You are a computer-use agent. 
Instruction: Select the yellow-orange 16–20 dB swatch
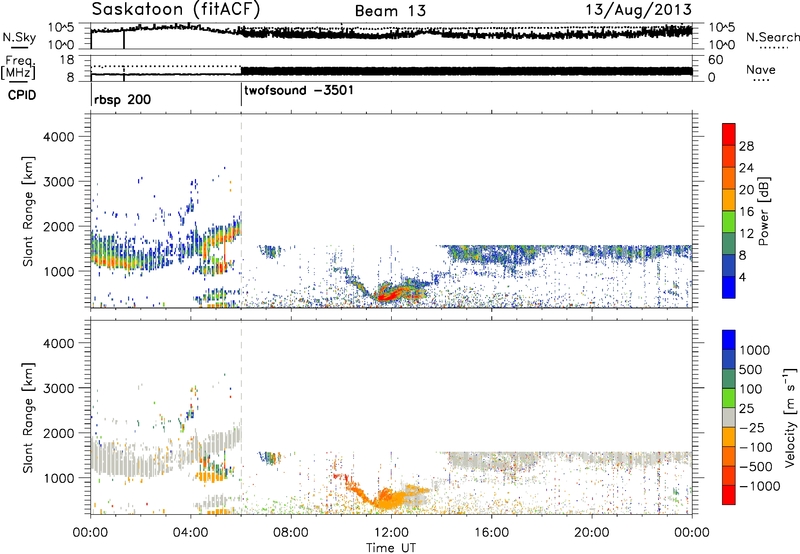[x=729, y=200]
